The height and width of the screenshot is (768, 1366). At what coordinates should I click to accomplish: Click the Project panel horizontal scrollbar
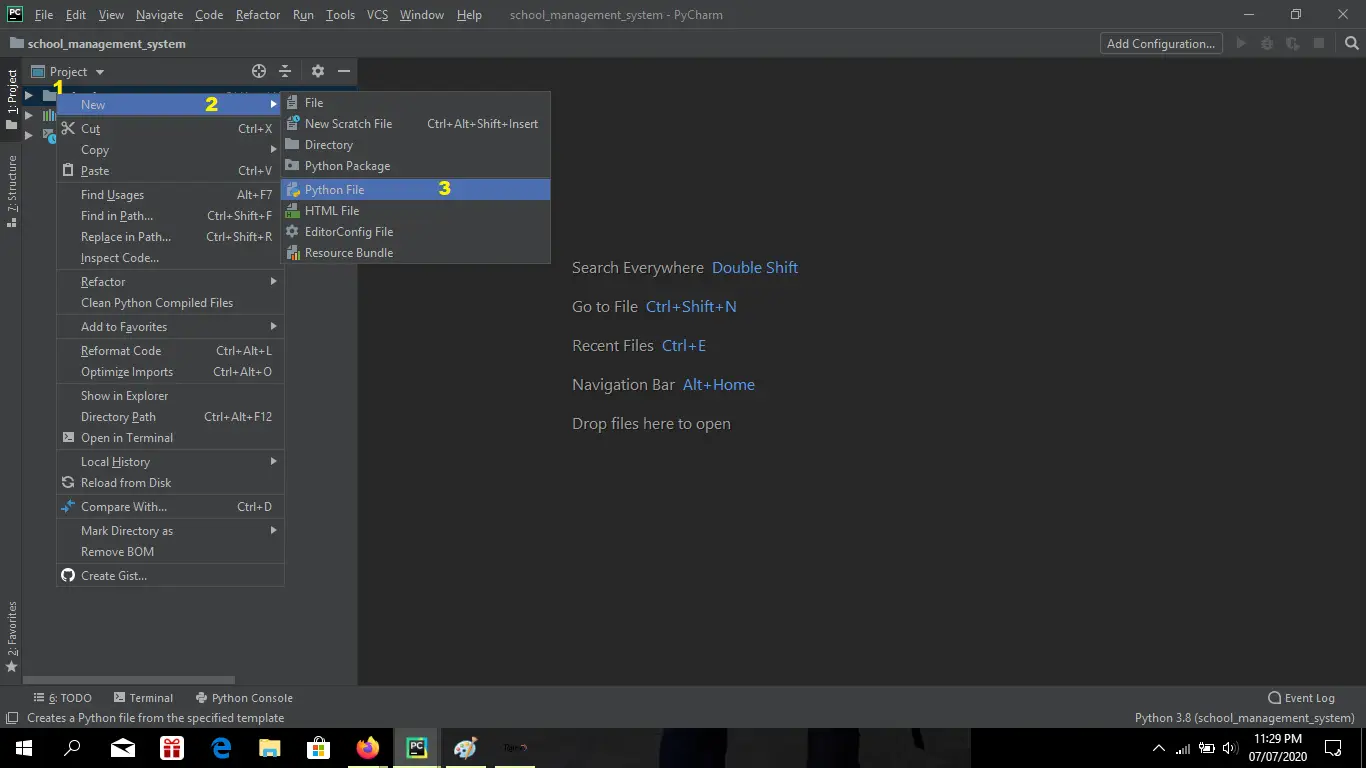pyautogui.click(x=130, y=680)
